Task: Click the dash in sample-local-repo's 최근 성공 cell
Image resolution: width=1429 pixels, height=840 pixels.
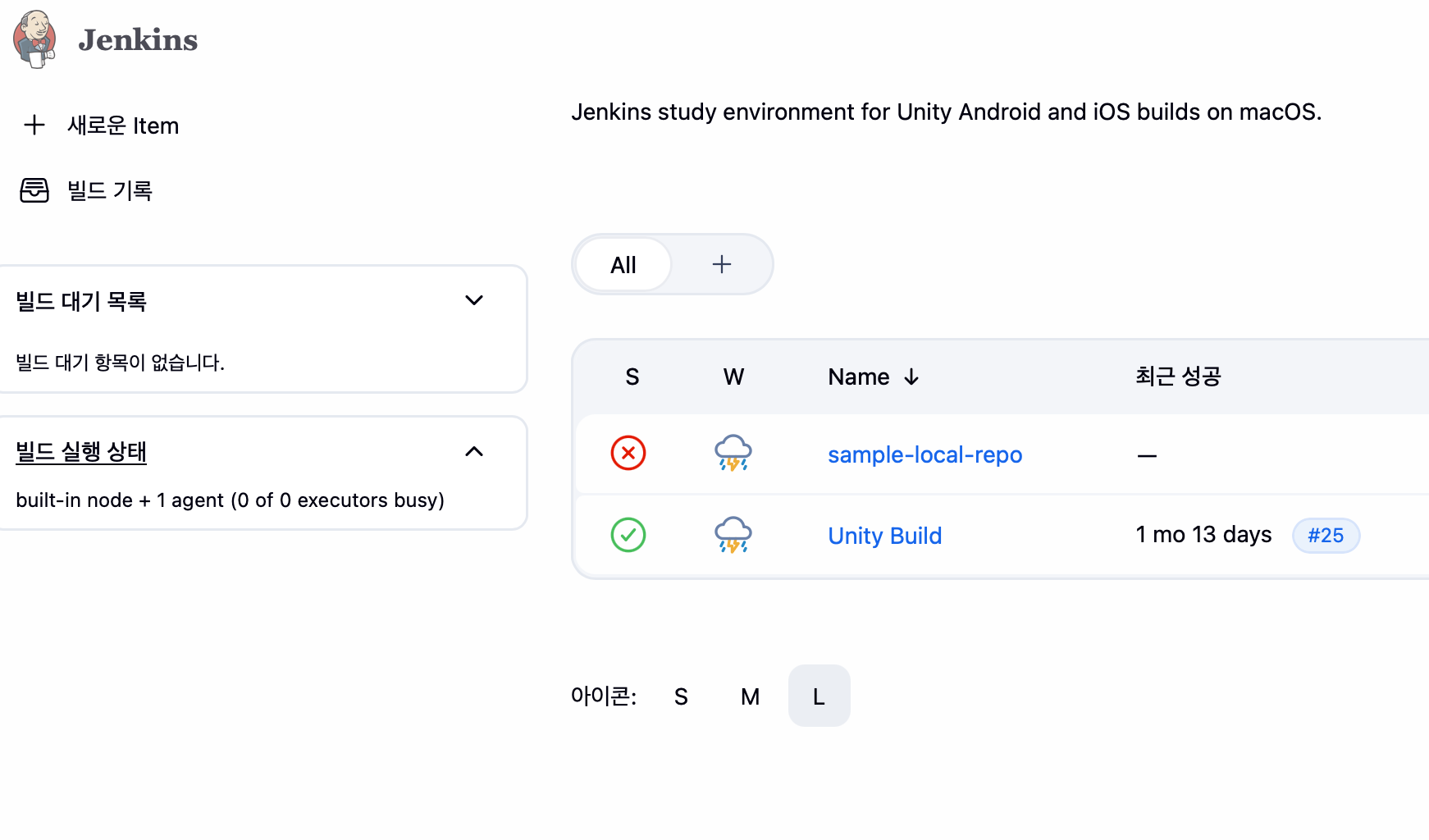Action: tap(1147, 456)
